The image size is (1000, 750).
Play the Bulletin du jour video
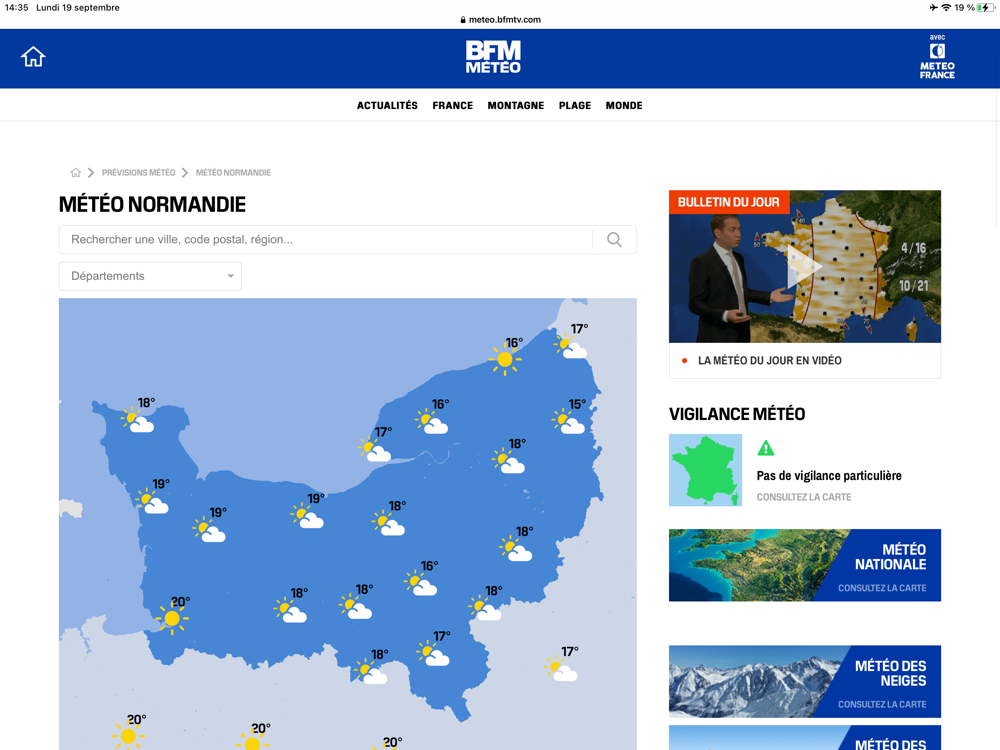point(805,267)
